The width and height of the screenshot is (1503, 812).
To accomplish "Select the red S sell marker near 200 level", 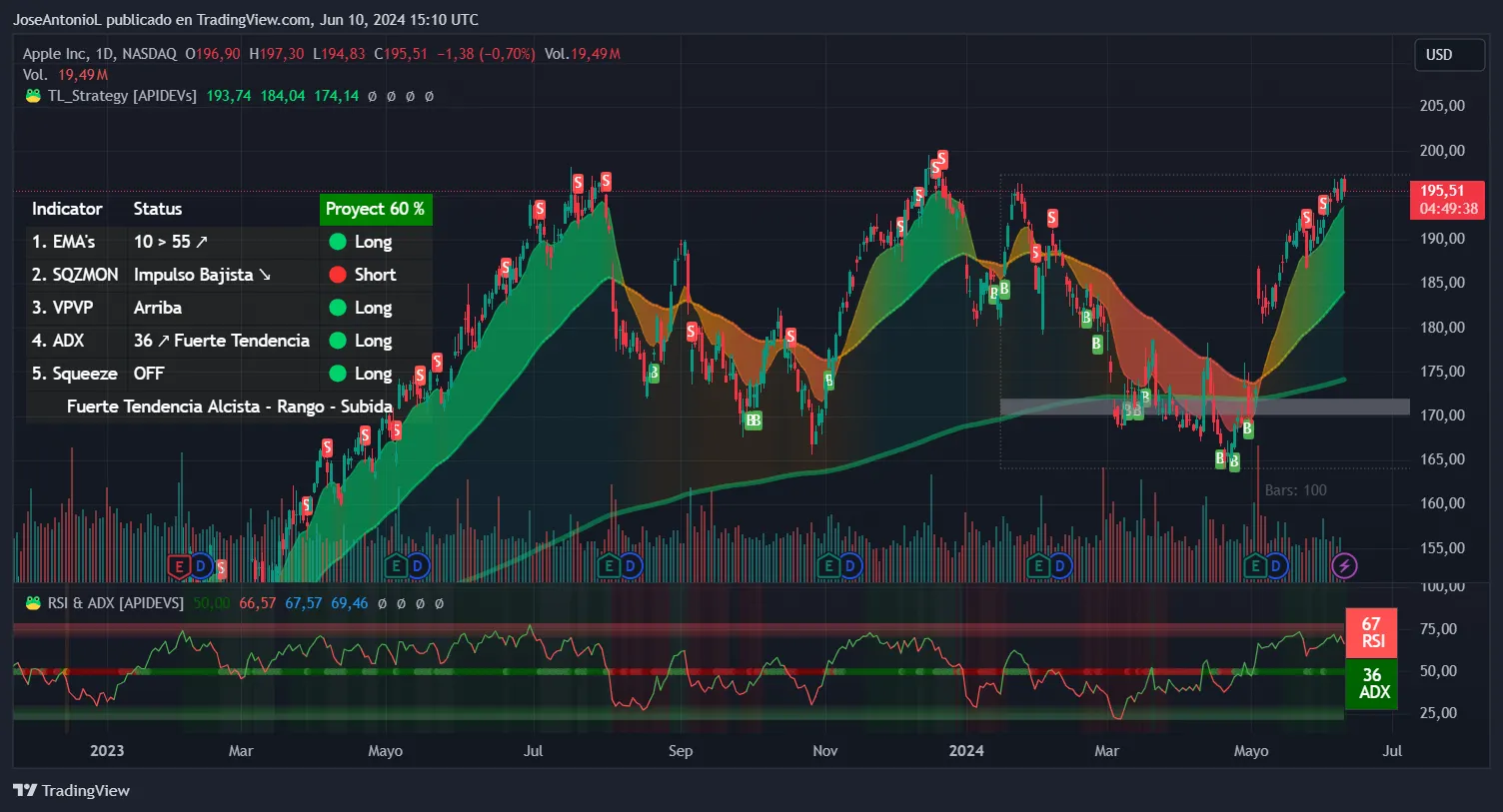I will 939,160.
